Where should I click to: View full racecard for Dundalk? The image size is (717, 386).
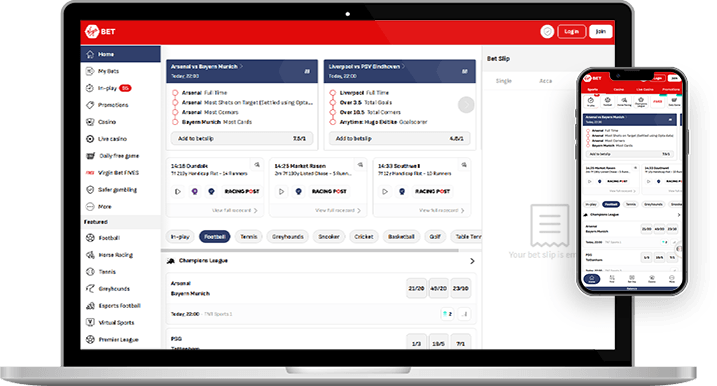click(235, 210)
